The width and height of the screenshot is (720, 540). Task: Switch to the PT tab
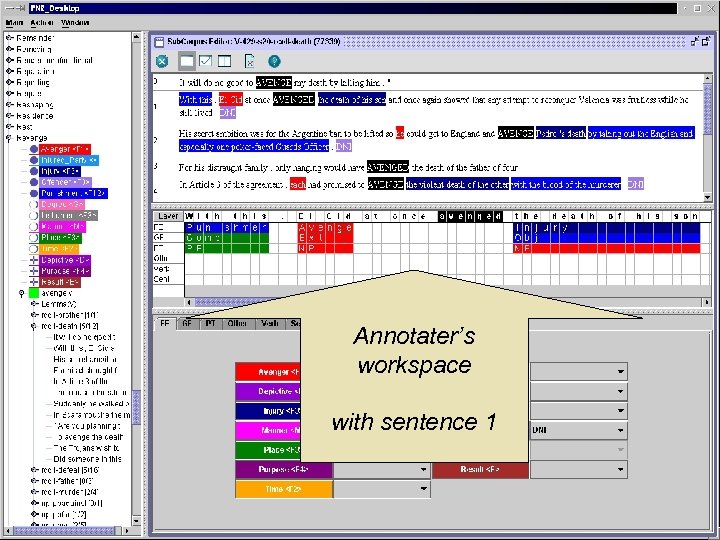(x=210, y=324)
